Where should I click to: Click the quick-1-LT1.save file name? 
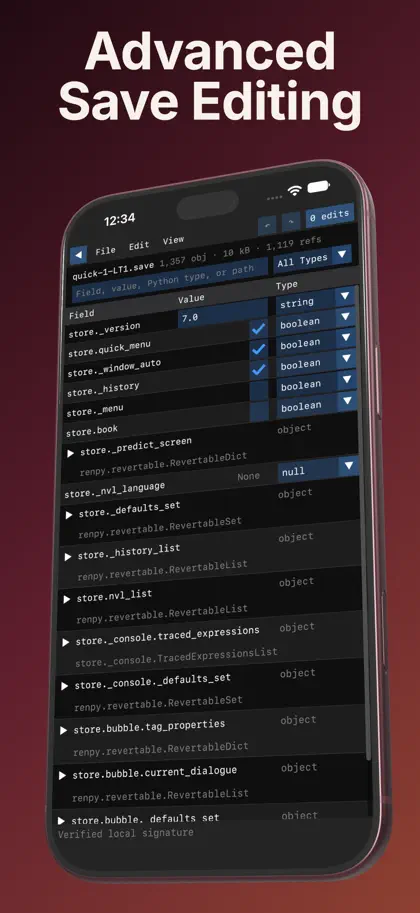(x=113, y=273)
